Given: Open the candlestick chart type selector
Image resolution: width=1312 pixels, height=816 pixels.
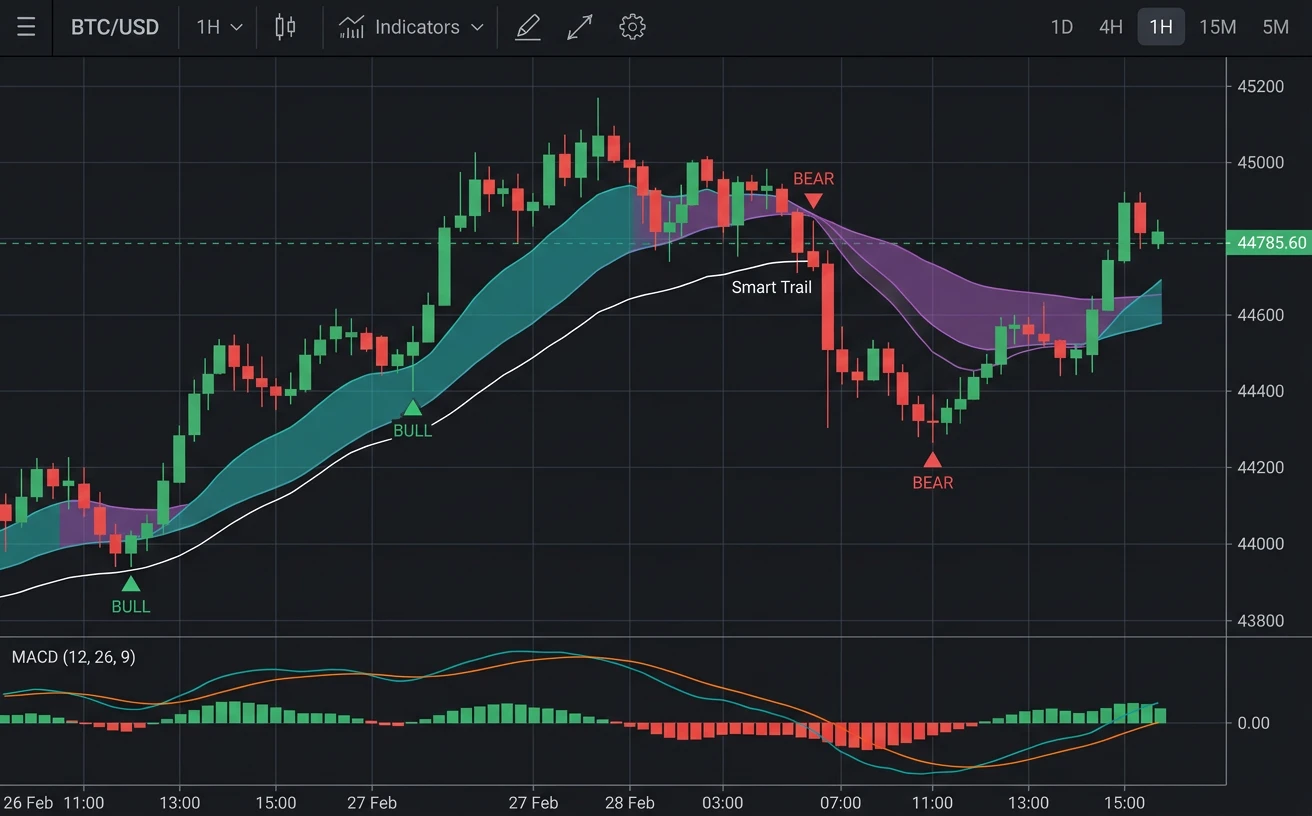Looking at the screenshot, I should coord(285,27).
